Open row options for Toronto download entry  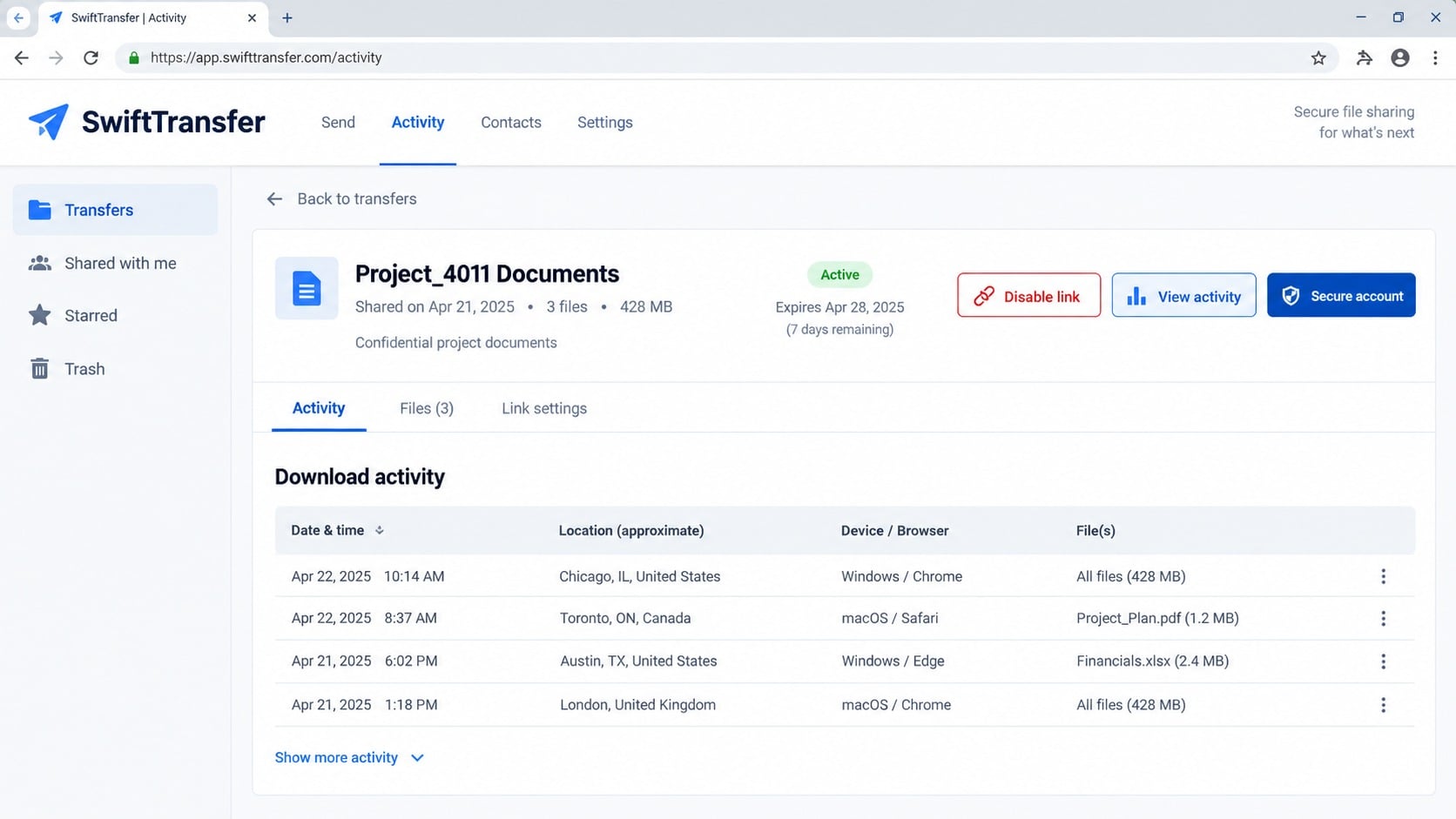point(1383,618)
